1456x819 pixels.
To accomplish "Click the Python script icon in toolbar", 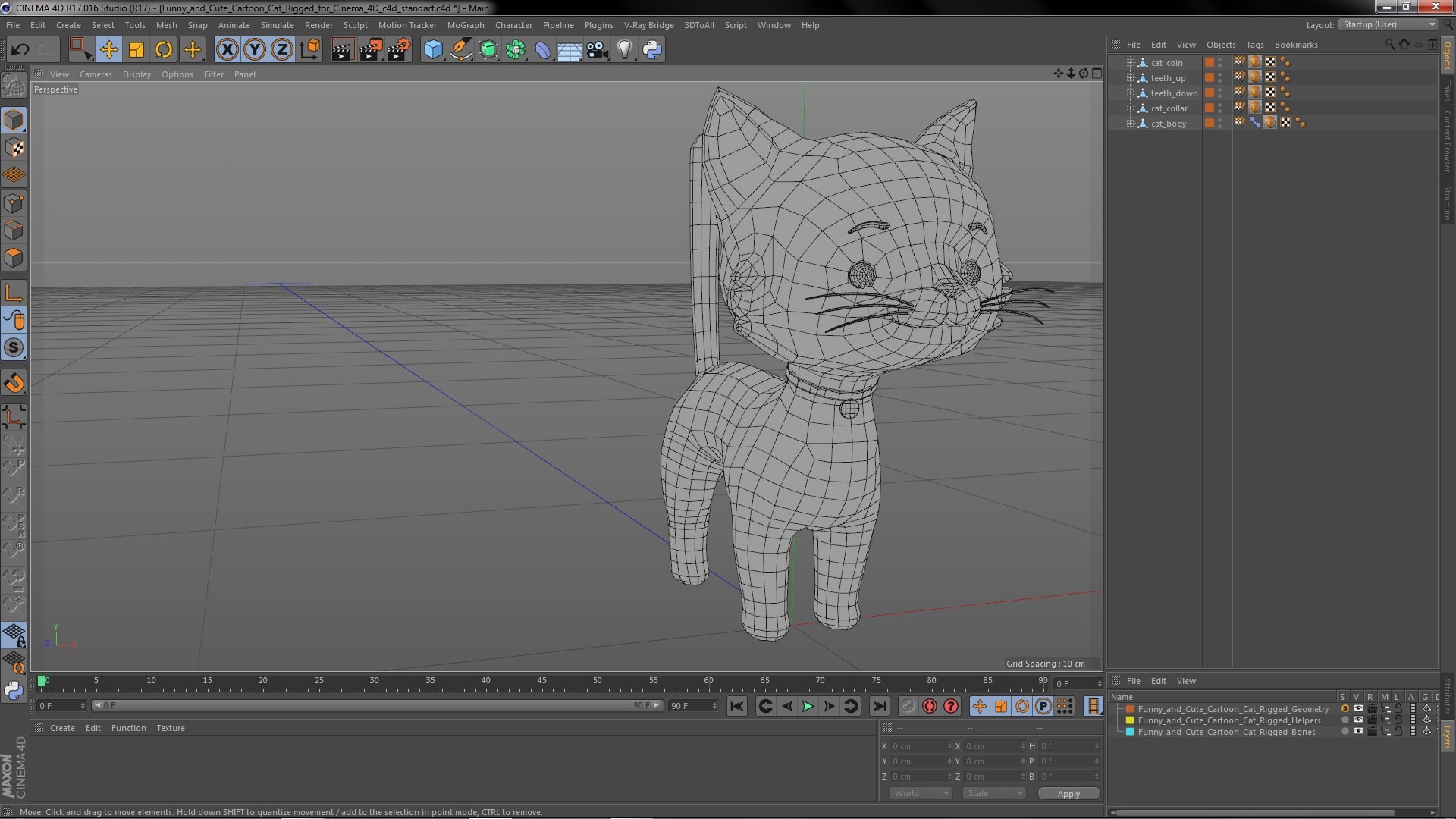I will tap(652, 50).
